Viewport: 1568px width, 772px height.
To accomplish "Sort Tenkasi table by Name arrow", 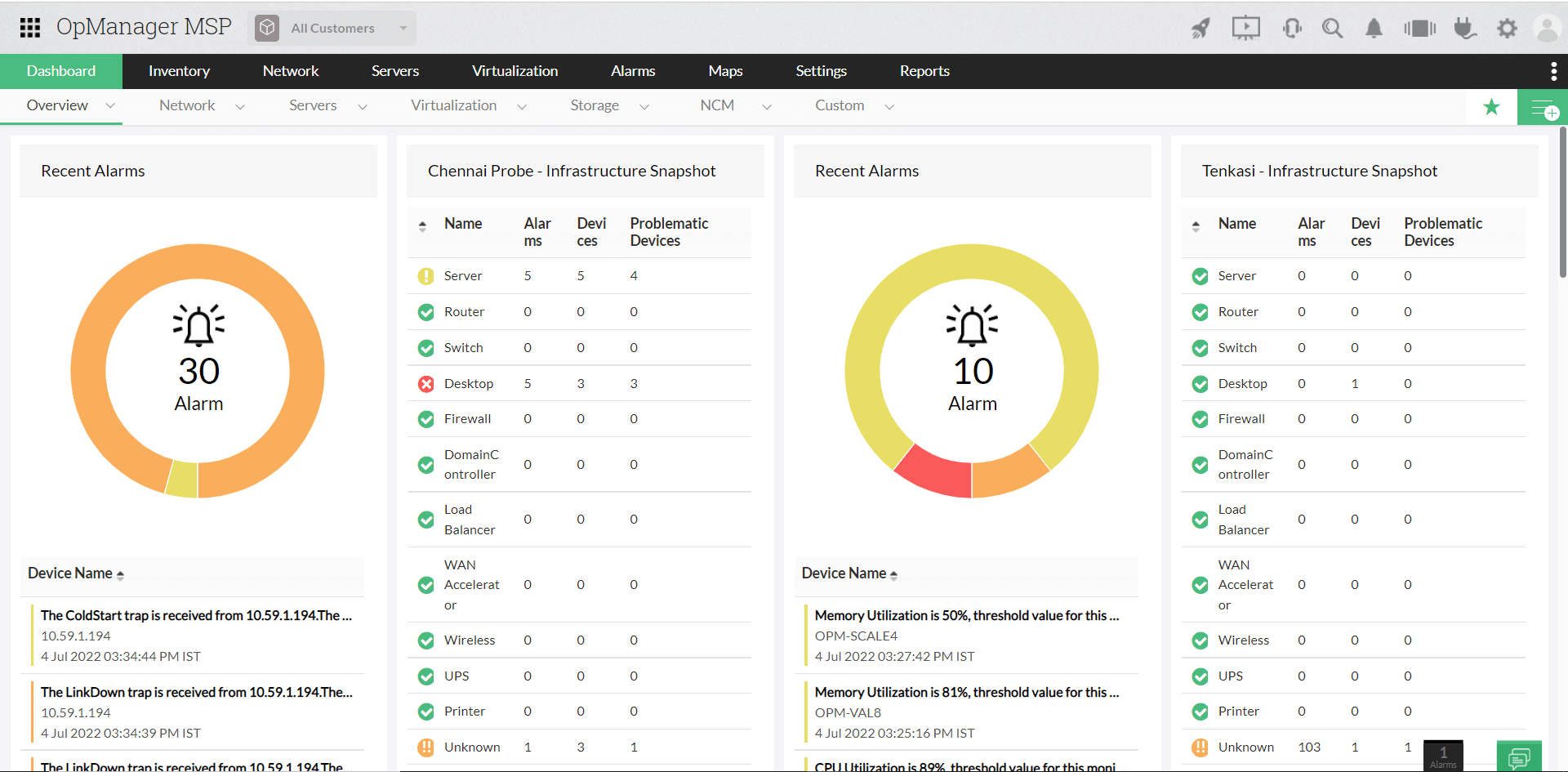I will coord(1196,226).
